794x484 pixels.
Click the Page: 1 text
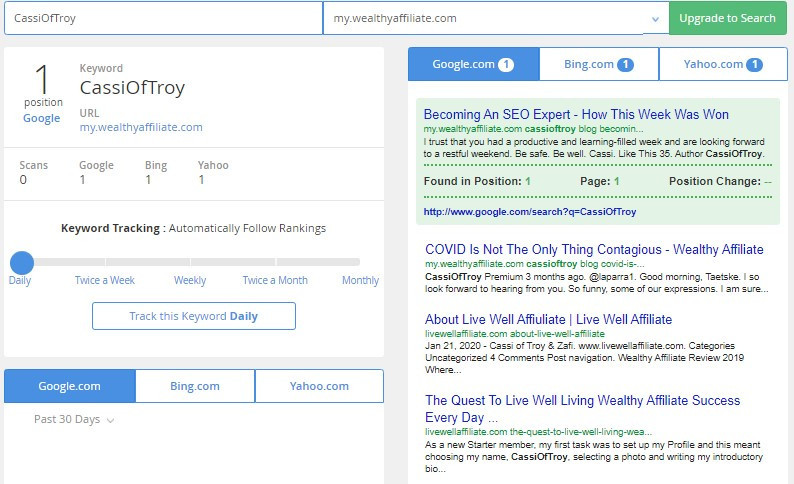pos(600,181)
